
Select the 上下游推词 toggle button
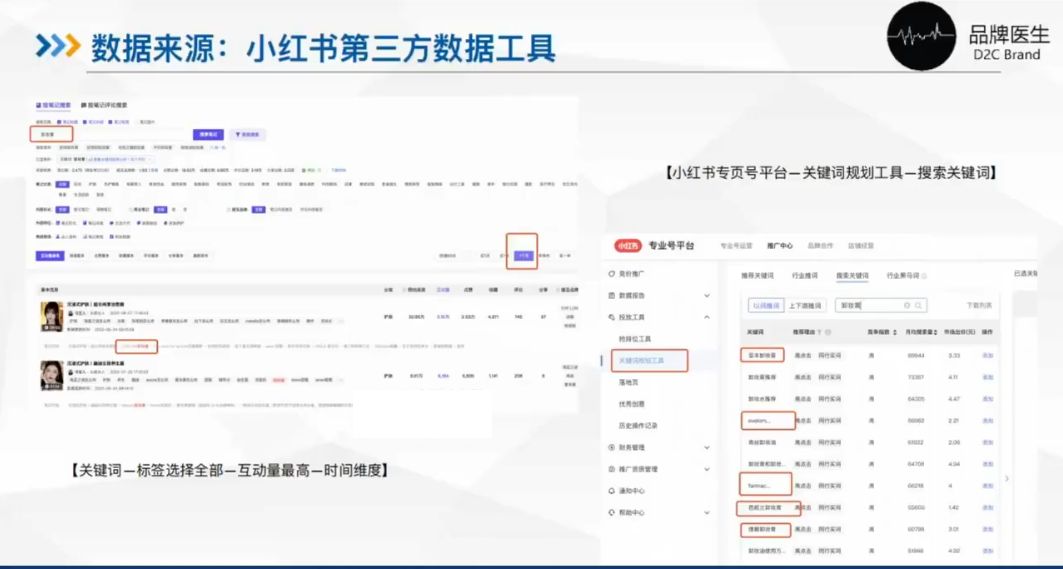pyautogui.click(x=804, y=306)
